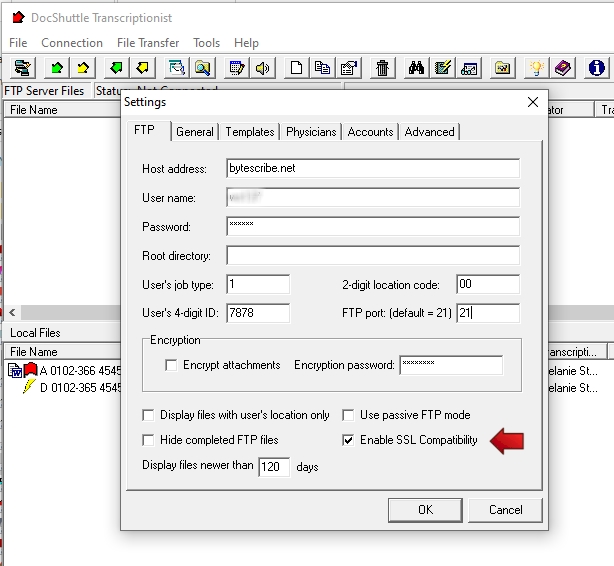
Task: Uncheck Enable SSL Compatibility
Action: [x=348, y=440]
